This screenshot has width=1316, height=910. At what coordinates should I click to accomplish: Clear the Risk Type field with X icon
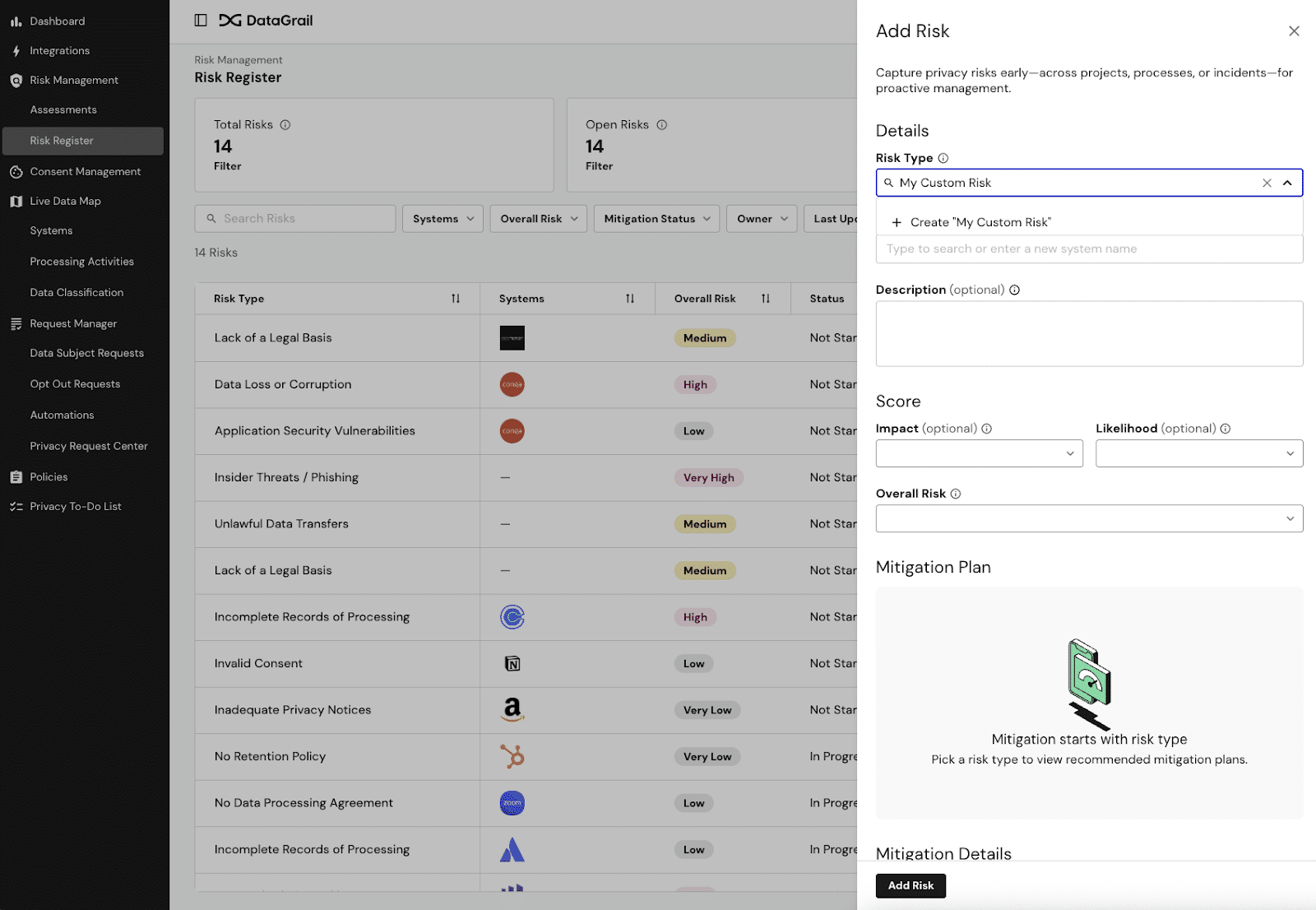pos(1267,183)
